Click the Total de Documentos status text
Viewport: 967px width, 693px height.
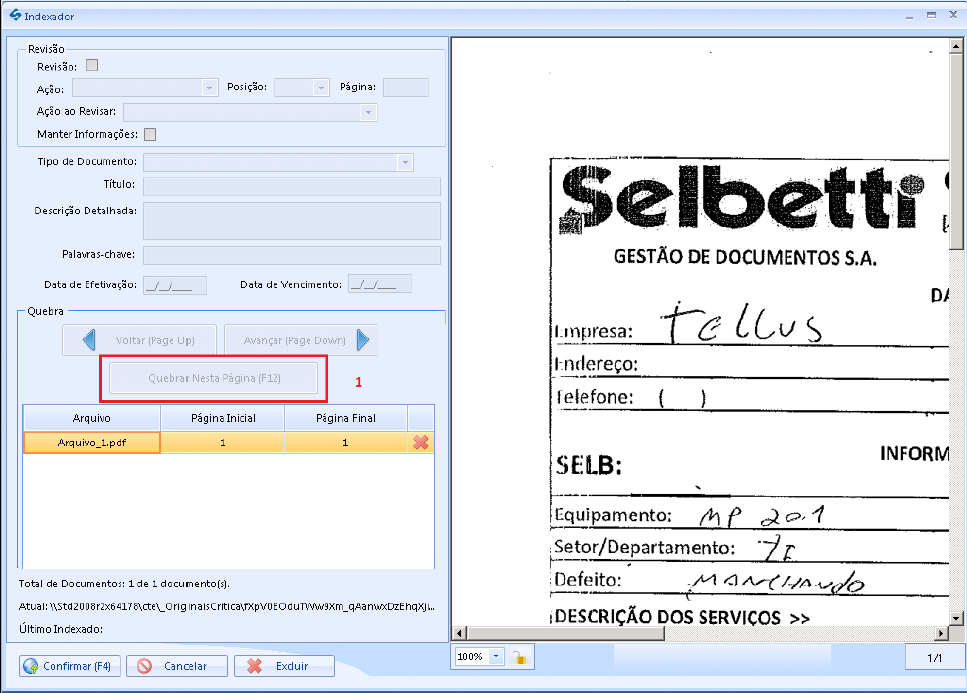pos(124,583)
